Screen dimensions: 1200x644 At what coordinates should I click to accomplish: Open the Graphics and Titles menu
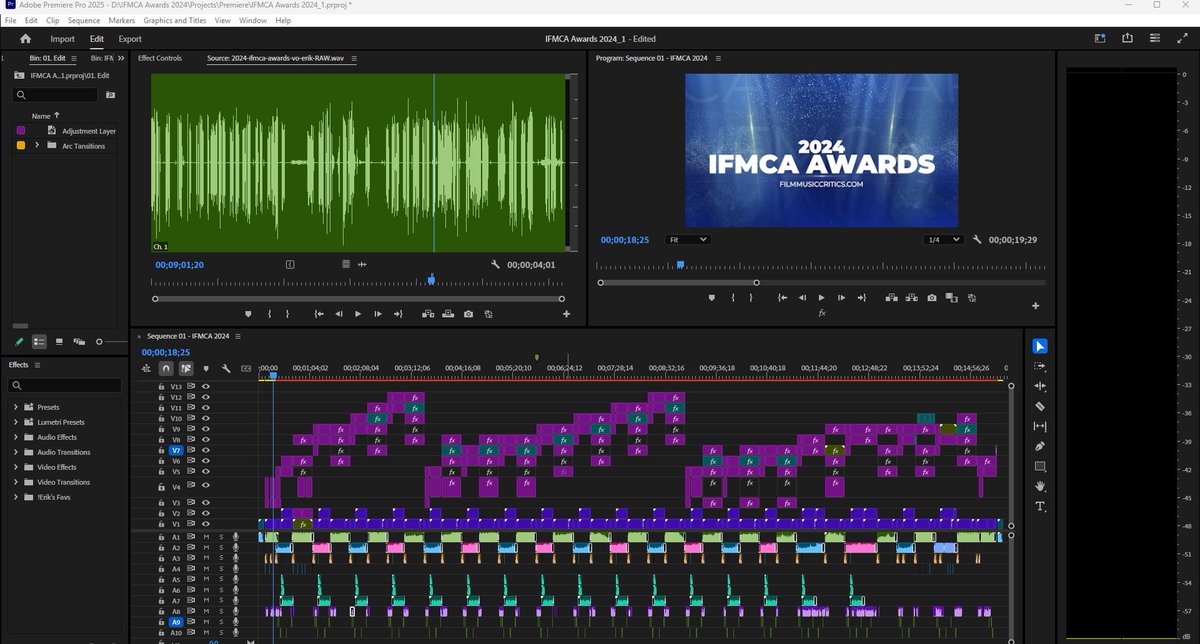click(175, 20)
